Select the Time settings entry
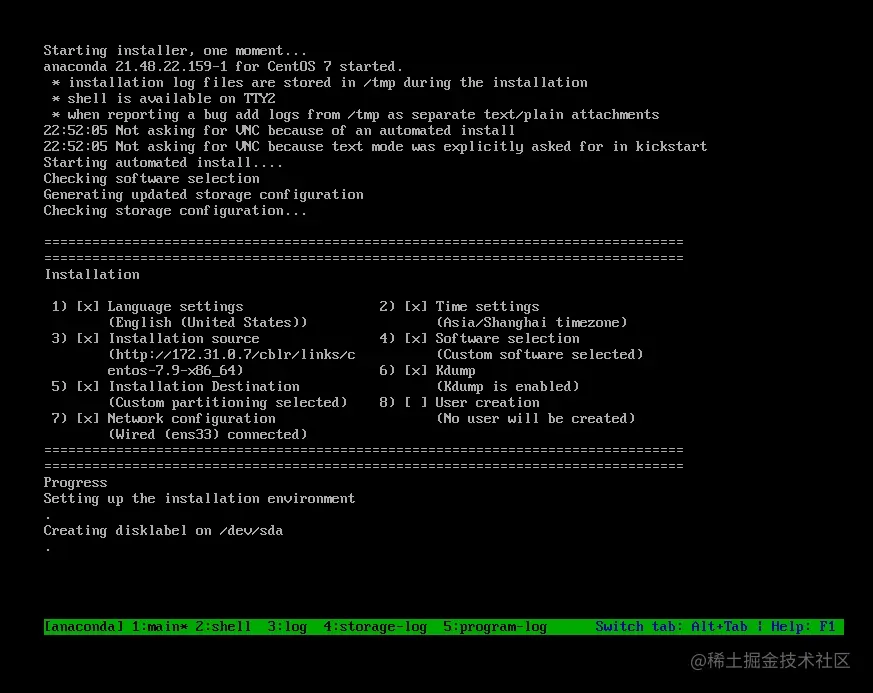This screenshot has height=693, width=873. coord(487,307)
